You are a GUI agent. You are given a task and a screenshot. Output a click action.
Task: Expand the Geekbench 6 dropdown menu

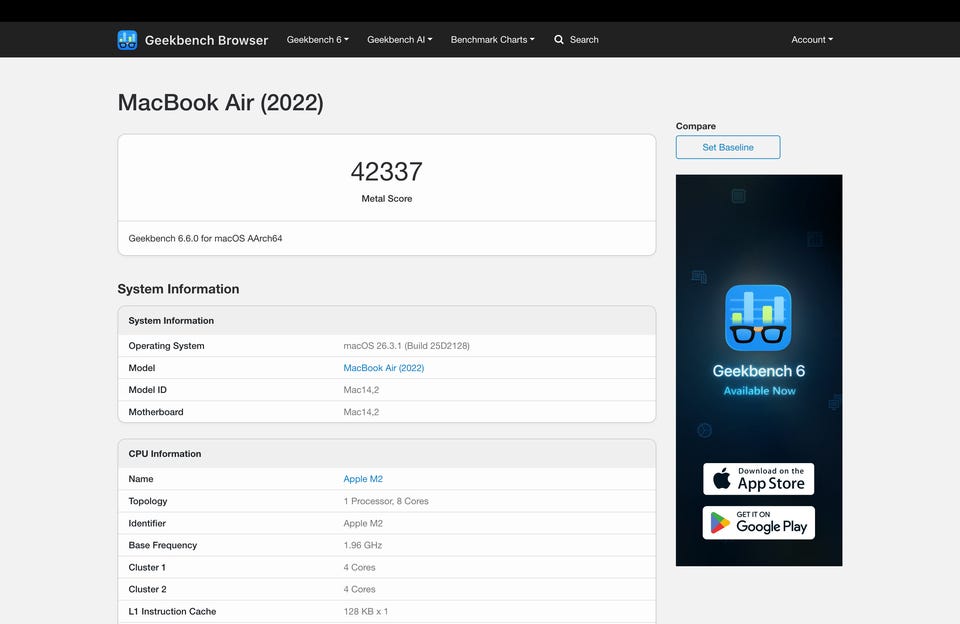tap(318, 40)
